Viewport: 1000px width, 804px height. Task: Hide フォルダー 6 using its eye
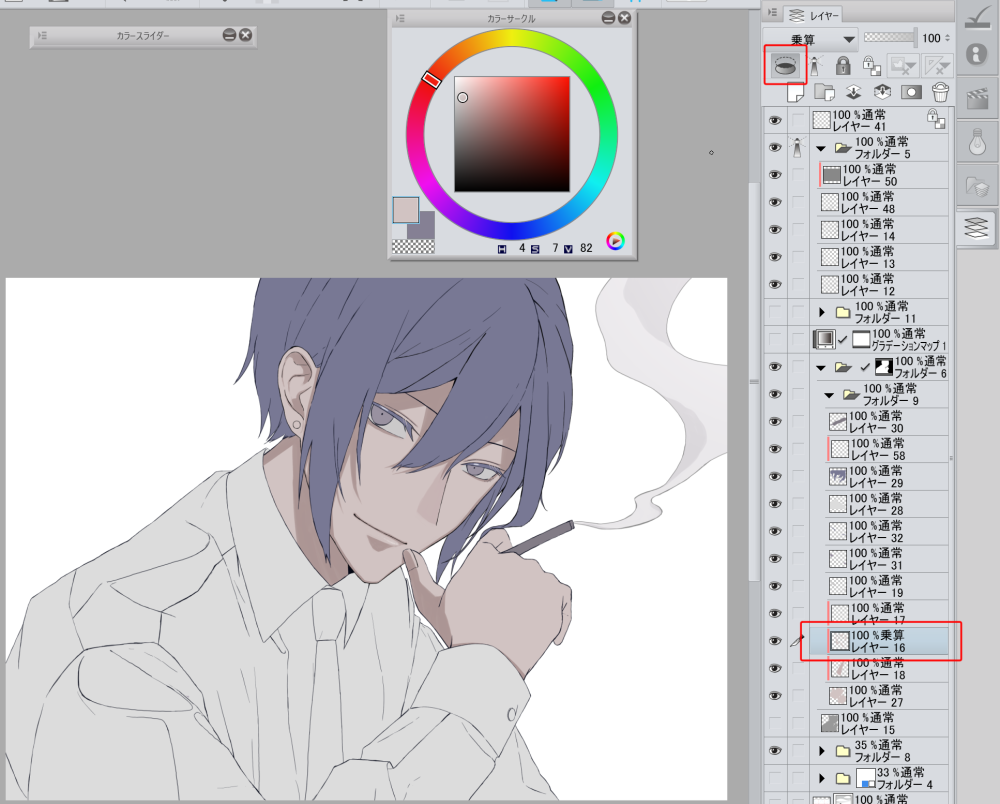click(775, 367)
